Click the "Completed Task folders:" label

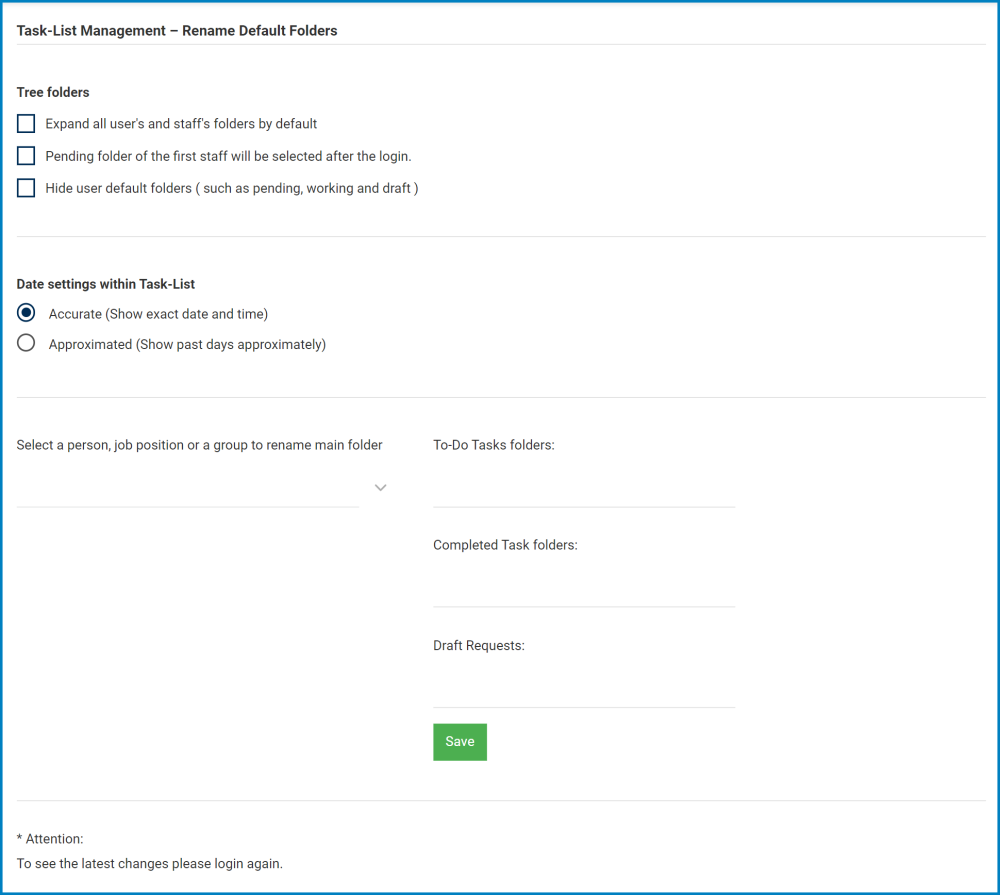(x=505, y=545)
